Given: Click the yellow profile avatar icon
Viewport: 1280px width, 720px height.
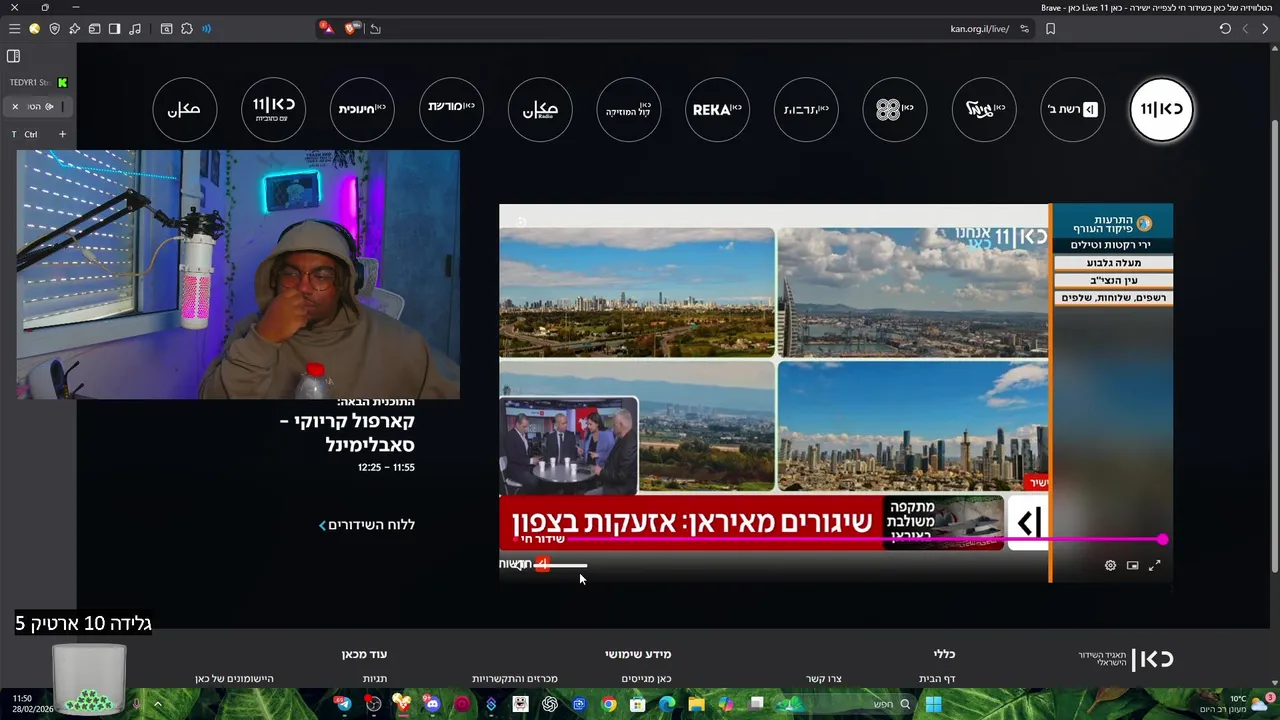Looking at the screenshot, I should point(34,29).
